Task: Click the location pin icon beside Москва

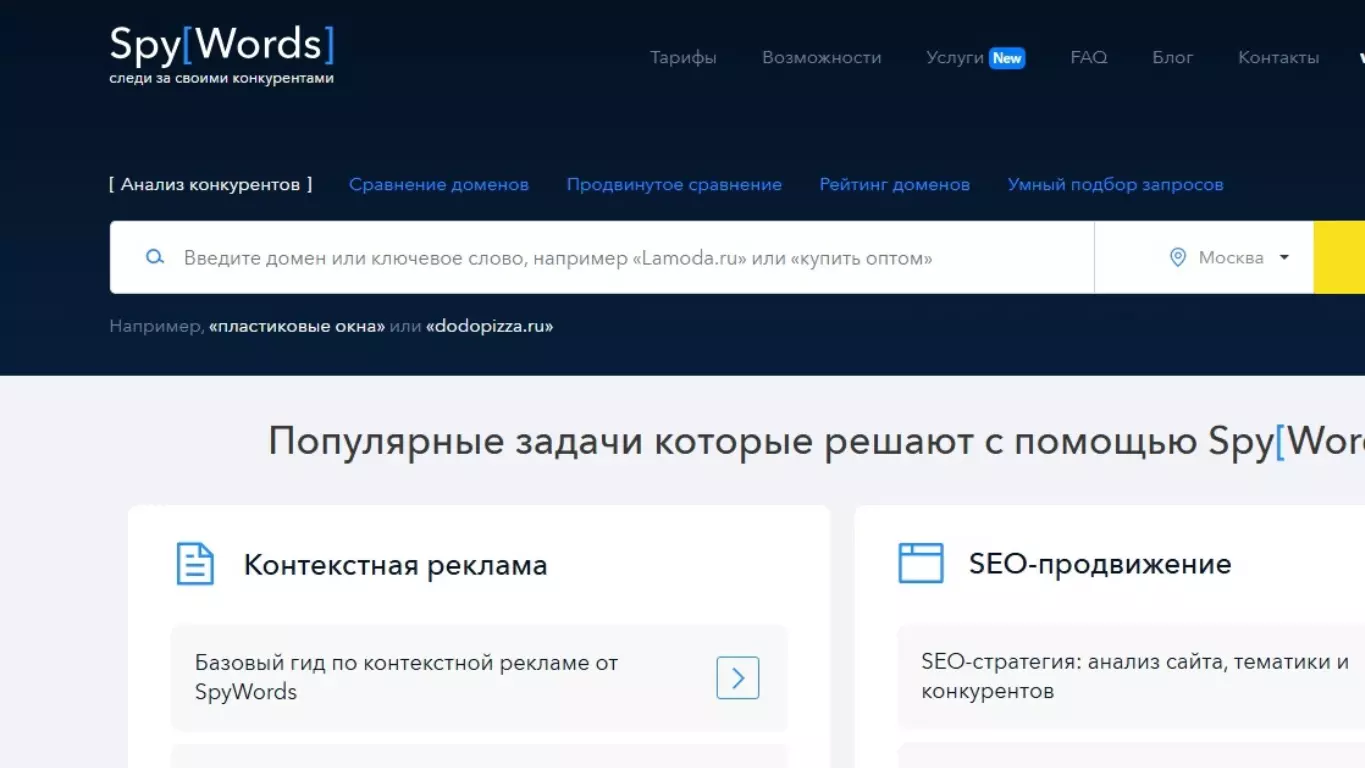Action: coord(1178,257)
